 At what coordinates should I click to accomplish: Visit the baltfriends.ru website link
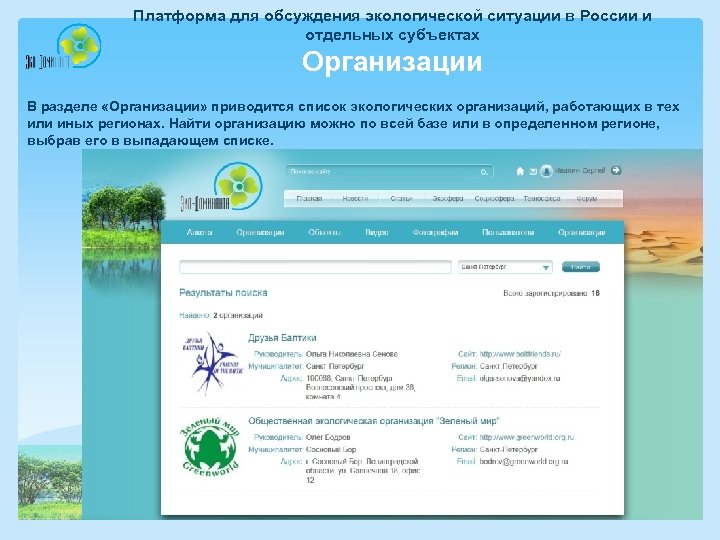click(x=520, y=354)
